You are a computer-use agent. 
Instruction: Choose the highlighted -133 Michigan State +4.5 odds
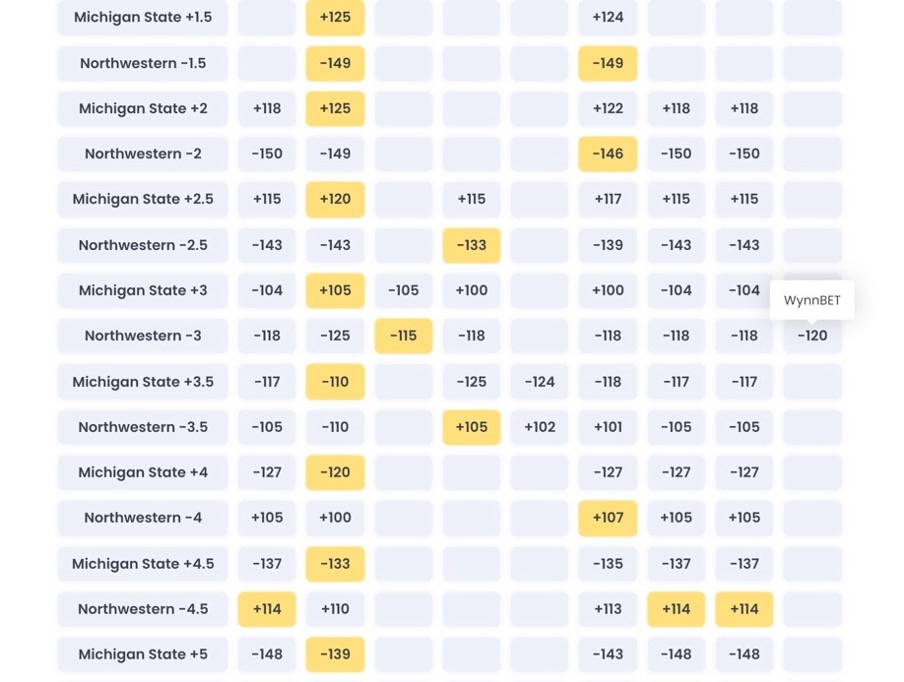click(335, 564)
